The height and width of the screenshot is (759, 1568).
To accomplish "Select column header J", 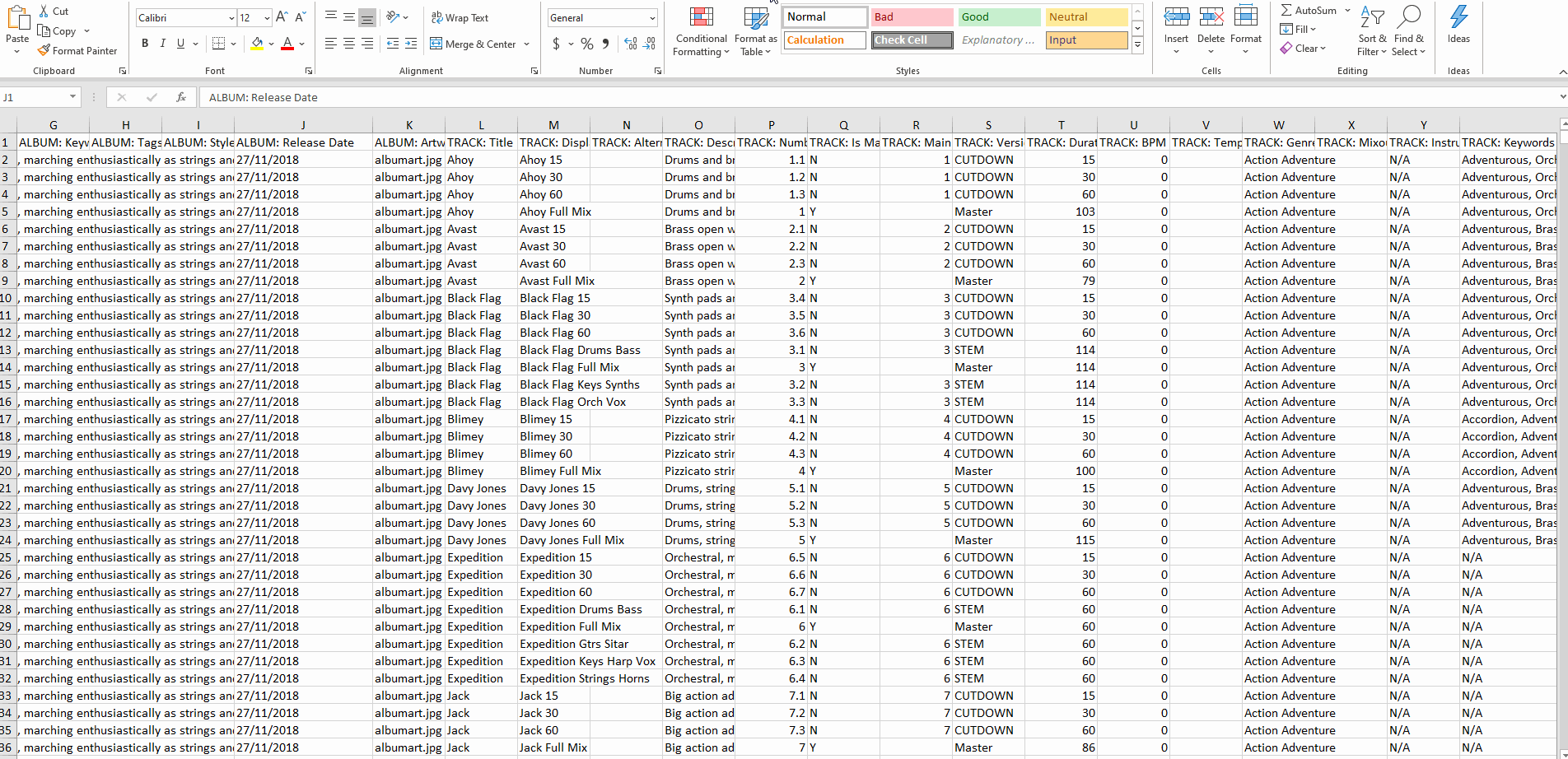I will point(303,125).
